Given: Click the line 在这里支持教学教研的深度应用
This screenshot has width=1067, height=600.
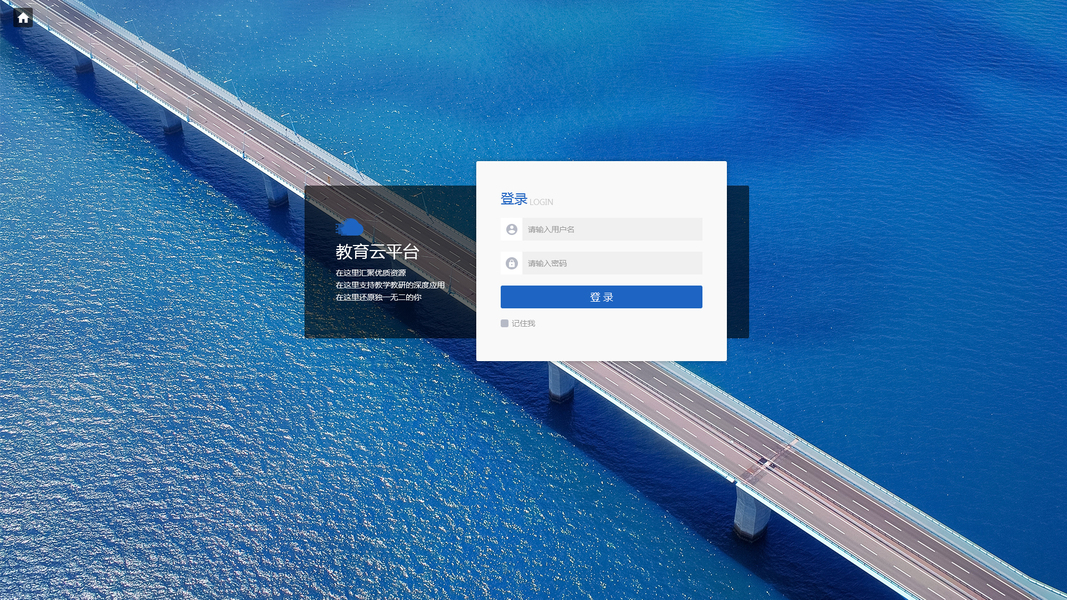Looking at the screenshot, I should (390, 285).
